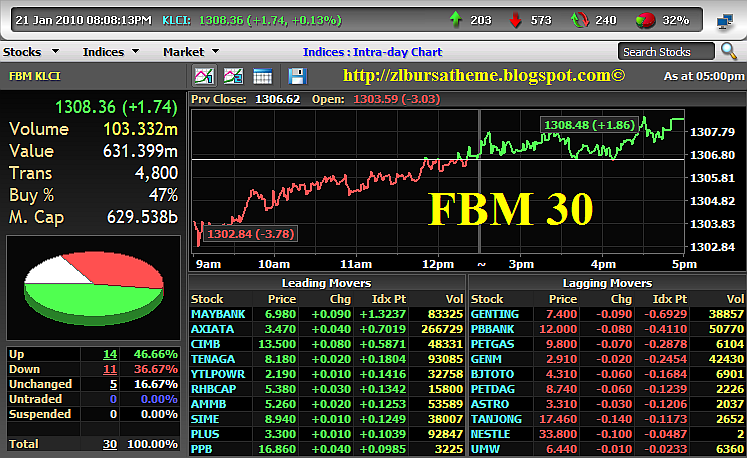
Task: Select CIMB in Leading Movers
Action: tap(205, 344)
